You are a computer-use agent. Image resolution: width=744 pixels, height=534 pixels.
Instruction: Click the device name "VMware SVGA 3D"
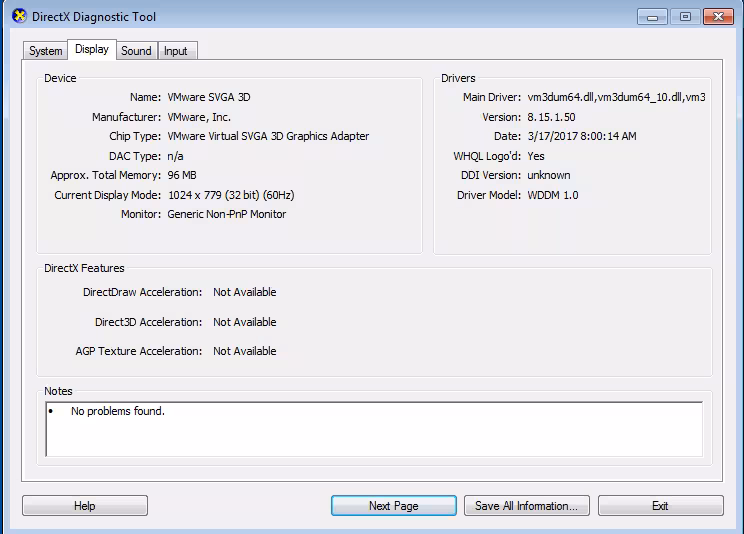[x=209, y=97]
